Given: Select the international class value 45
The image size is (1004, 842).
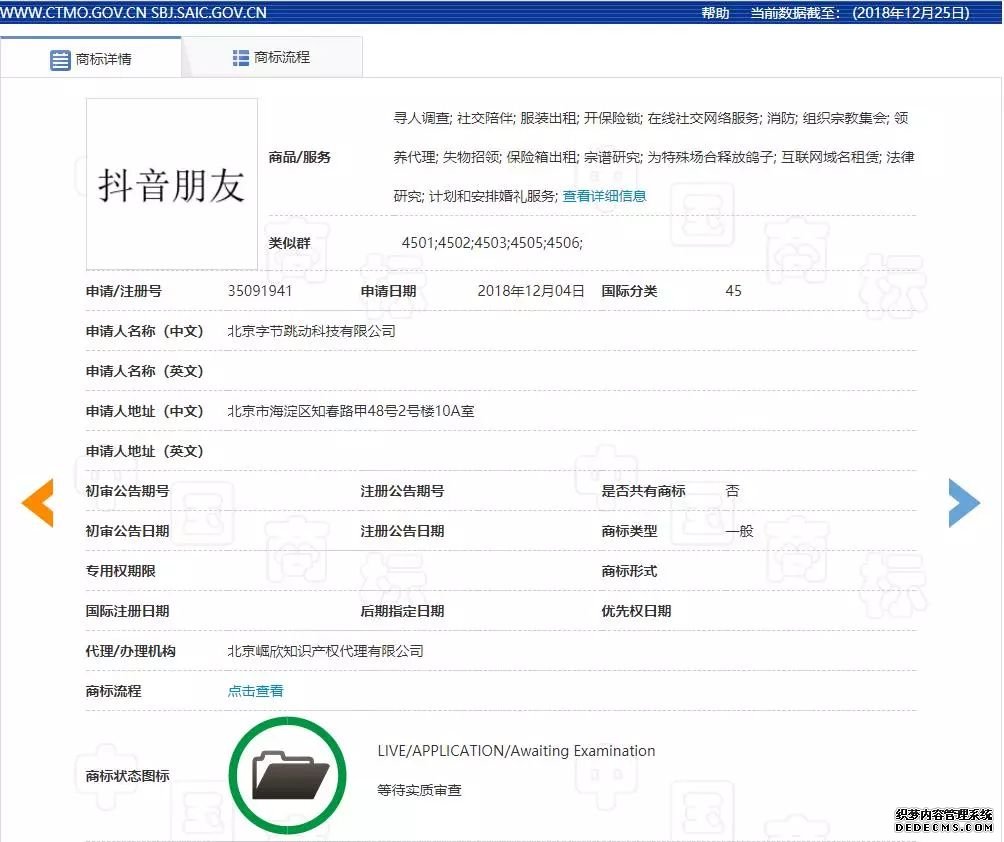Looking at the screenshot, I should [x=733, y=291].
